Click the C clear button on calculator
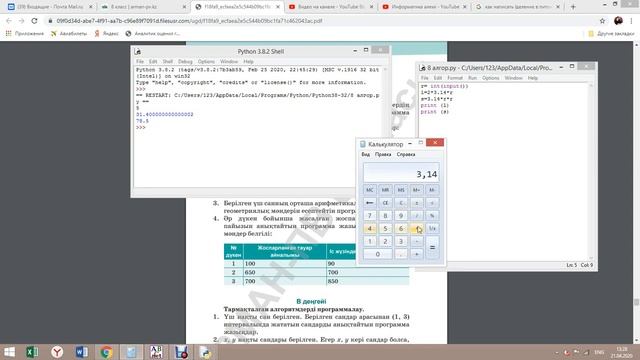The height and width of the screenshot is (360, 640). (401, 203)
